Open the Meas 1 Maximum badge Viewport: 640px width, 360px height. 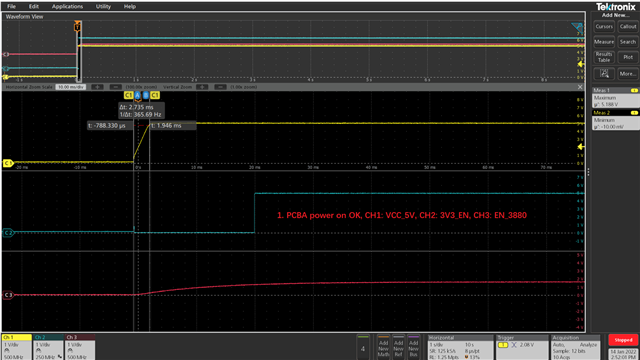[x=616, y=98]
